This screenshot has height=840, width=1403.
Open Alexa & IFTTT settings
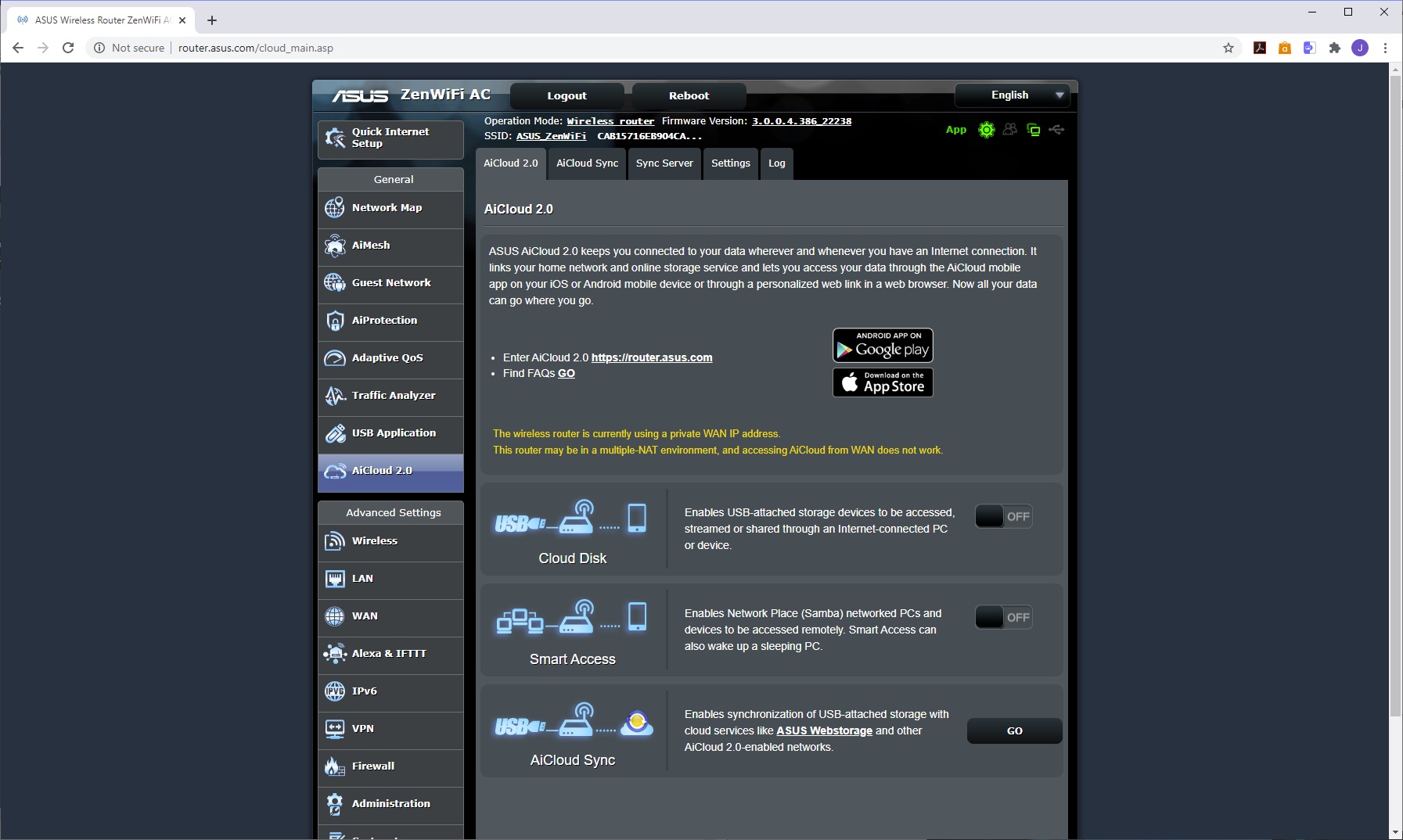390,654
